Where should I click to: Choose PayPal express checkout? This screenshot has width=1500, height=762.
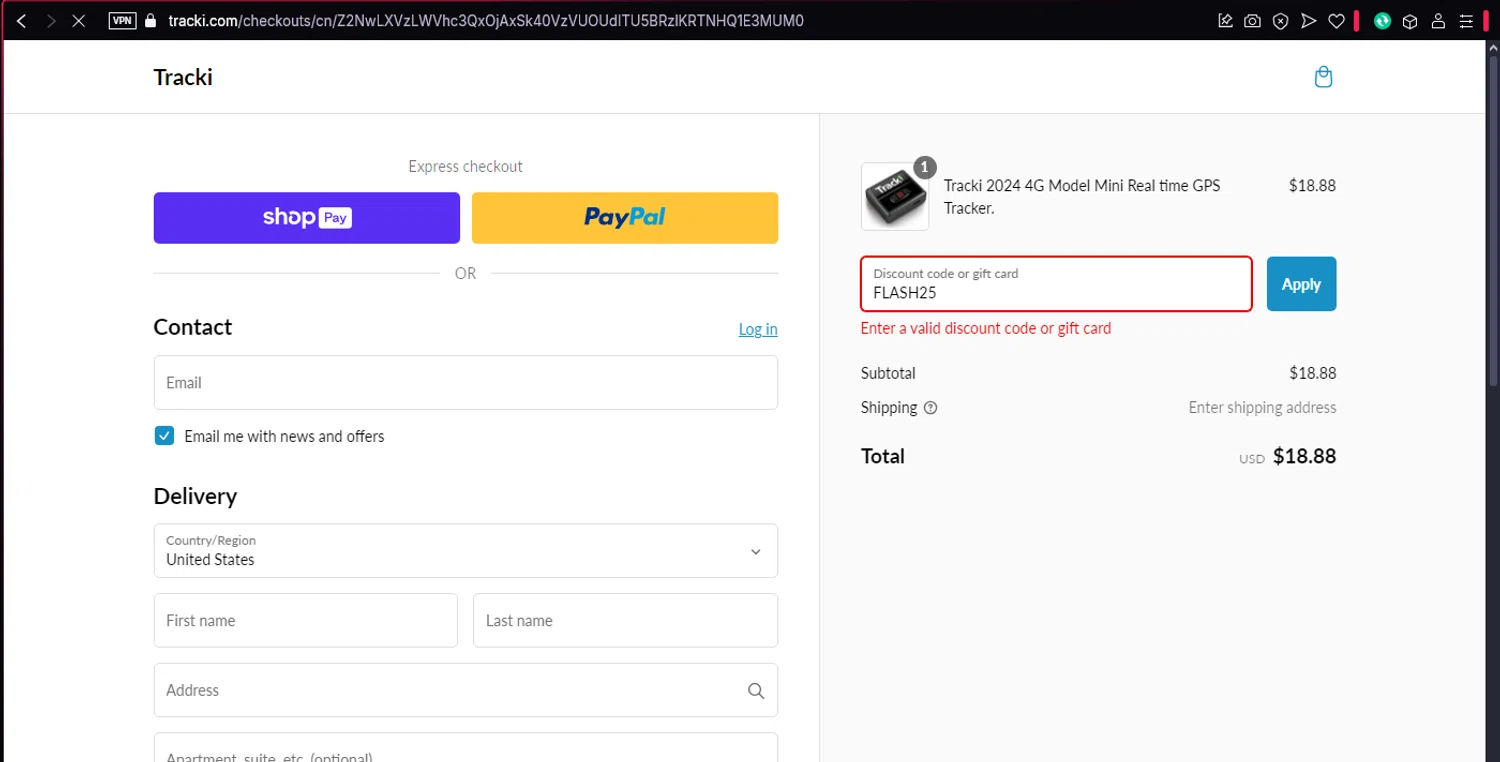pyautogui.click(x=625, y=217)
